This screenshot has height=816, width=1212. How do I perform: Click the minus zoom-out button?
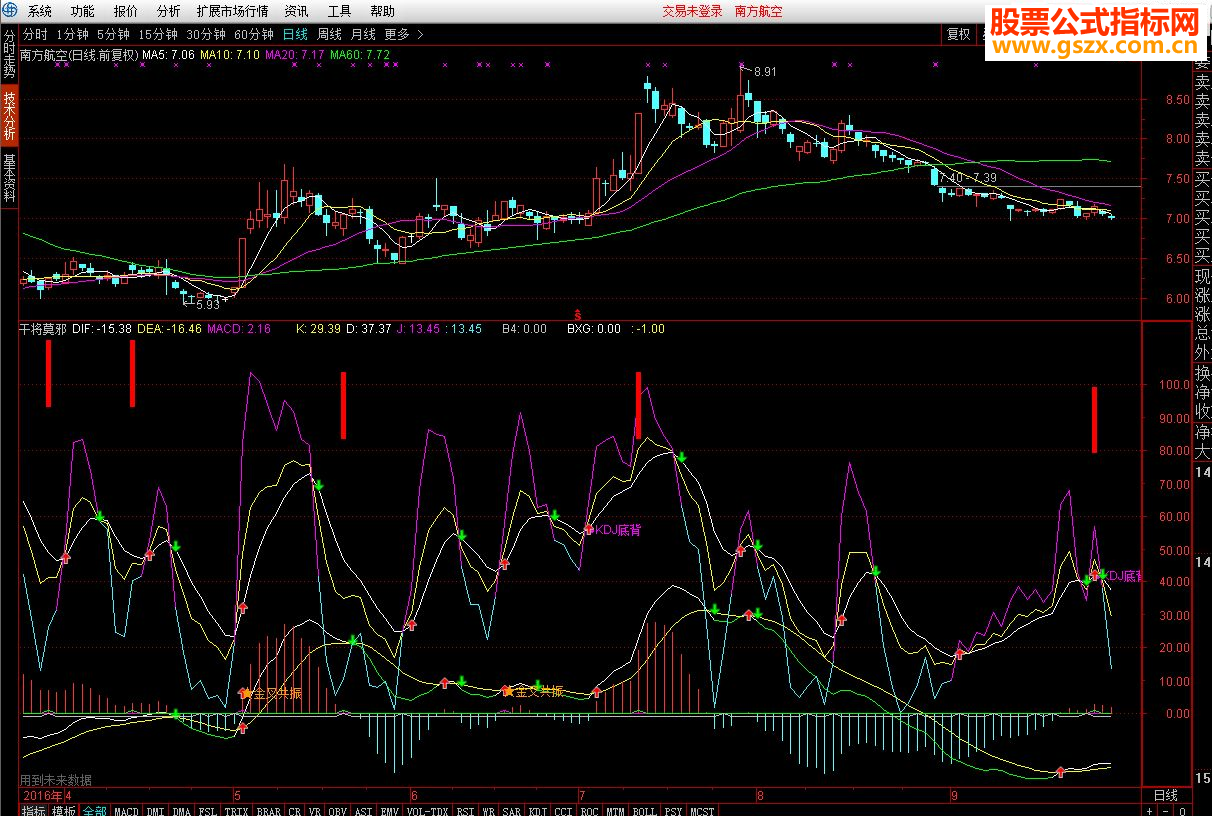pos(1166,810)
